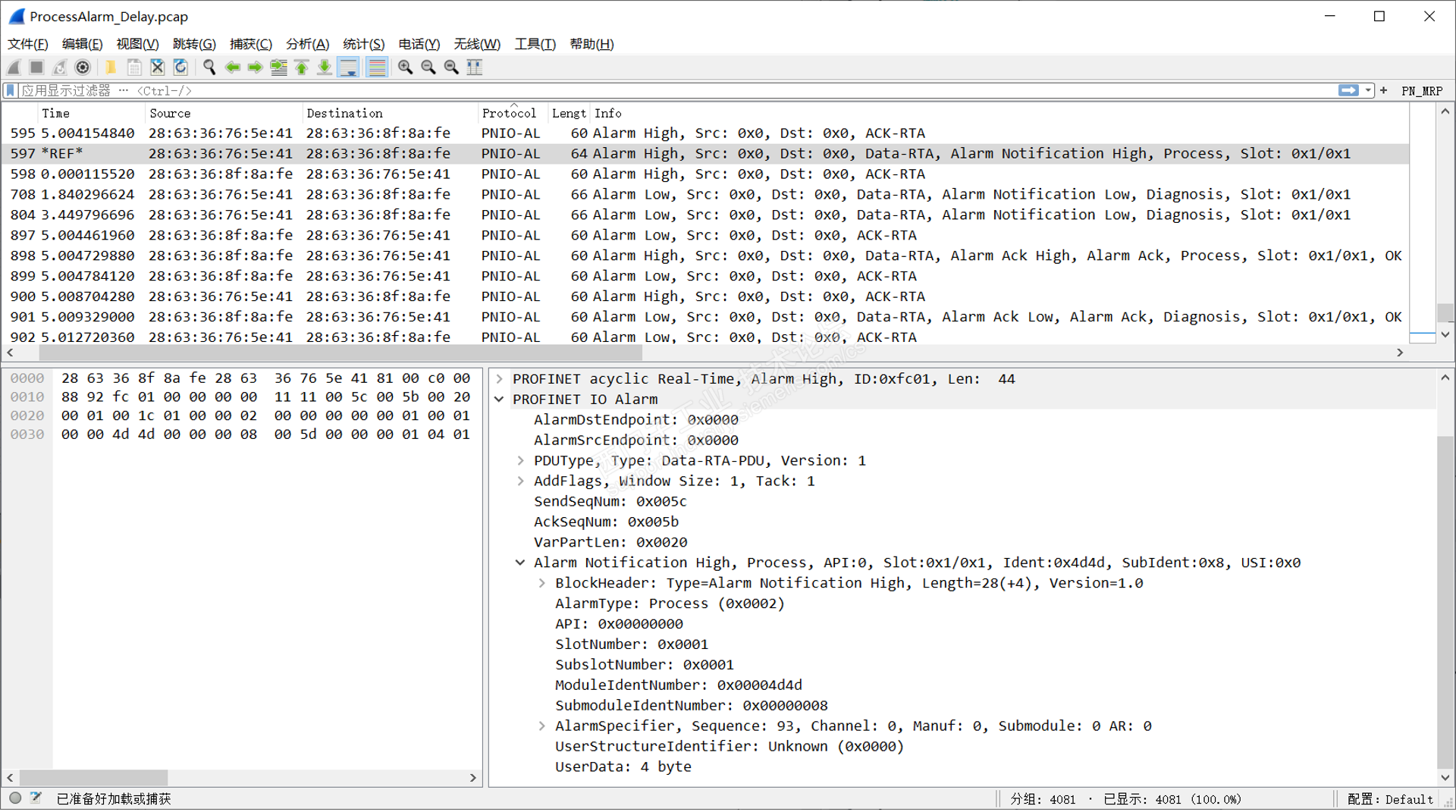Click the reload capture file icon
Image resolution: width=1456 pixels, height=812 pixels.
click(x=180, y=67)
